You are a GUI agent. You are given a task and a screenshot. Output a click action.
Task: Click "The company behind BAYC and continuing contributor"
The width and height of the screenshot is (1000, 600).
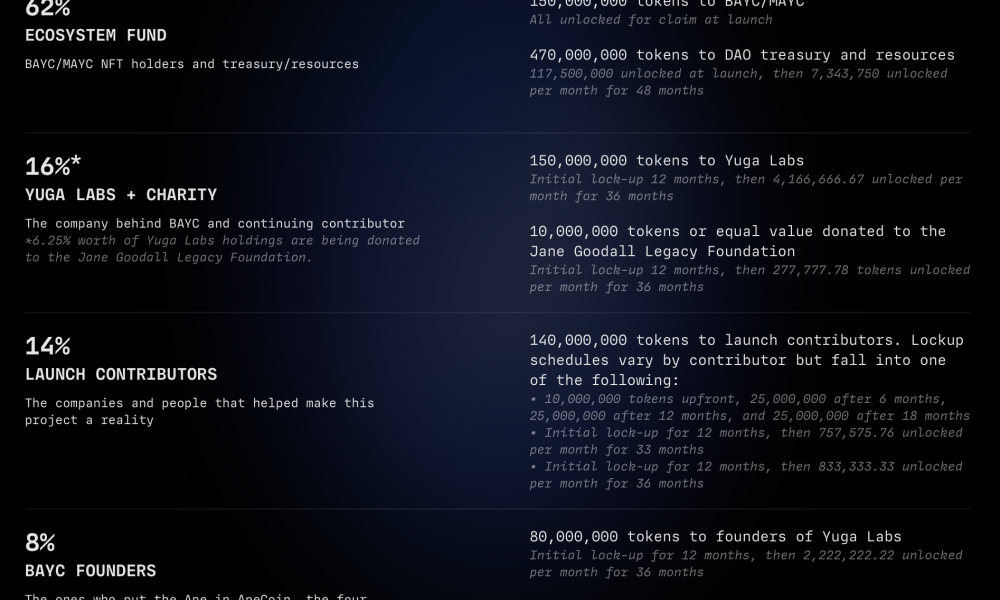click(215, 224)
